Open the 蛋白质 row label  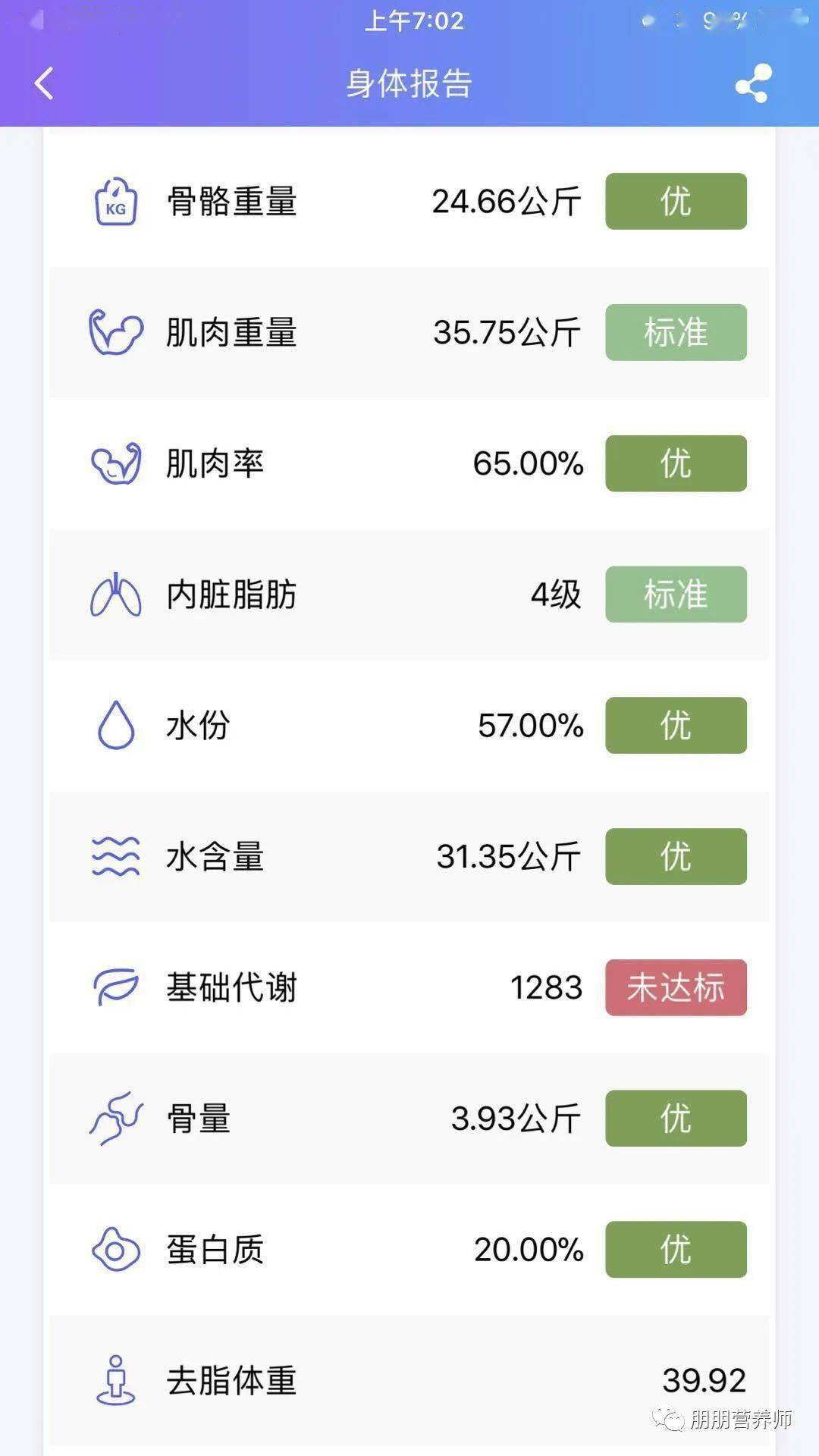[x=215, y=1250]
